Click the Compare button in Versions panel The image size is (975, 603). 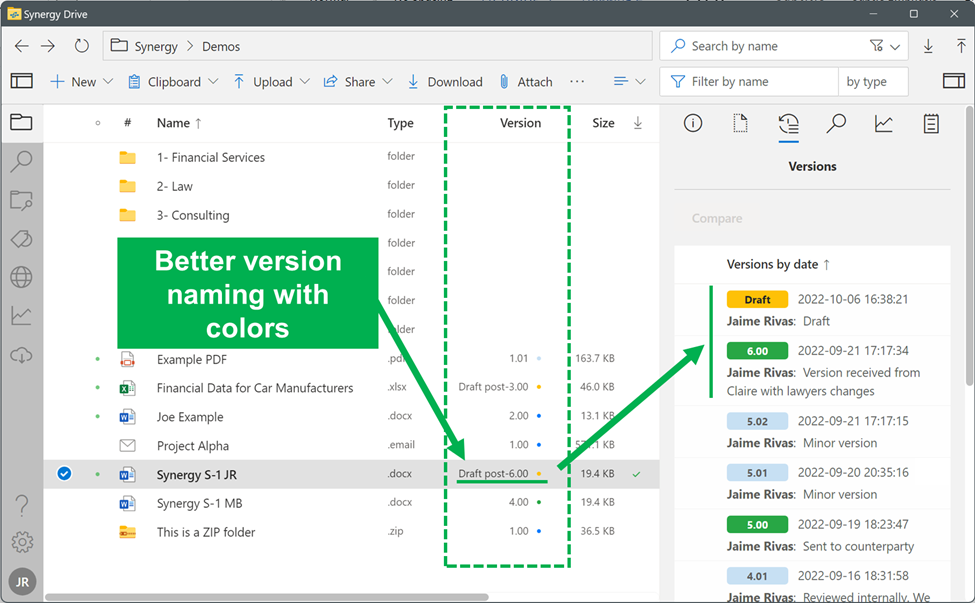point(717,218)
